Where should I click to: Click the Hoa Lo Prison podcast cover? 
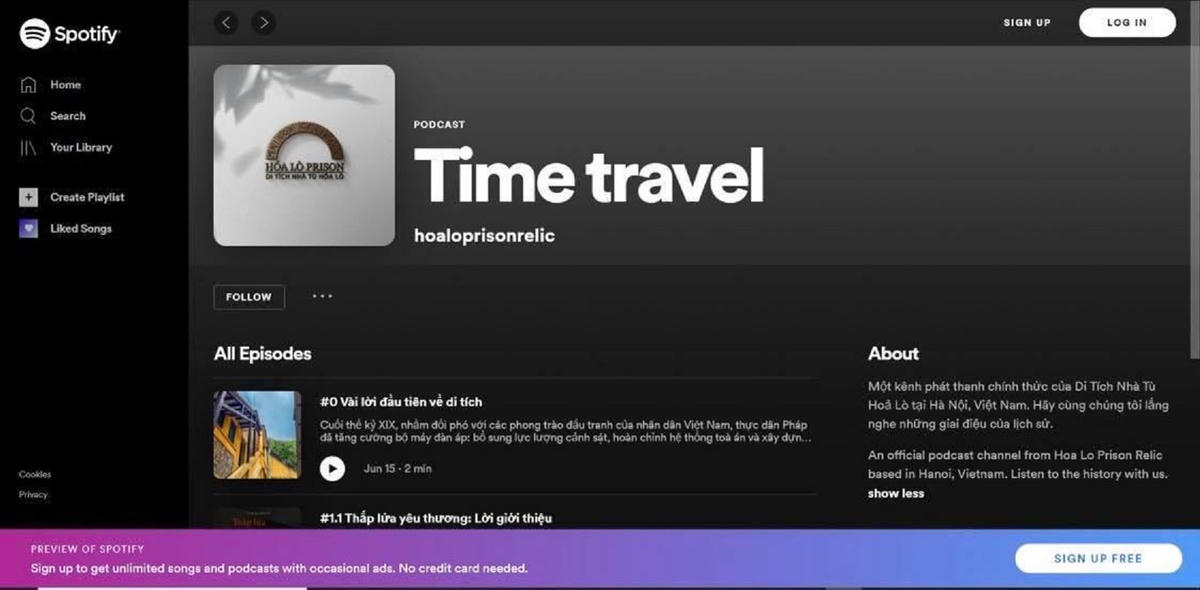tap(304, 155)
